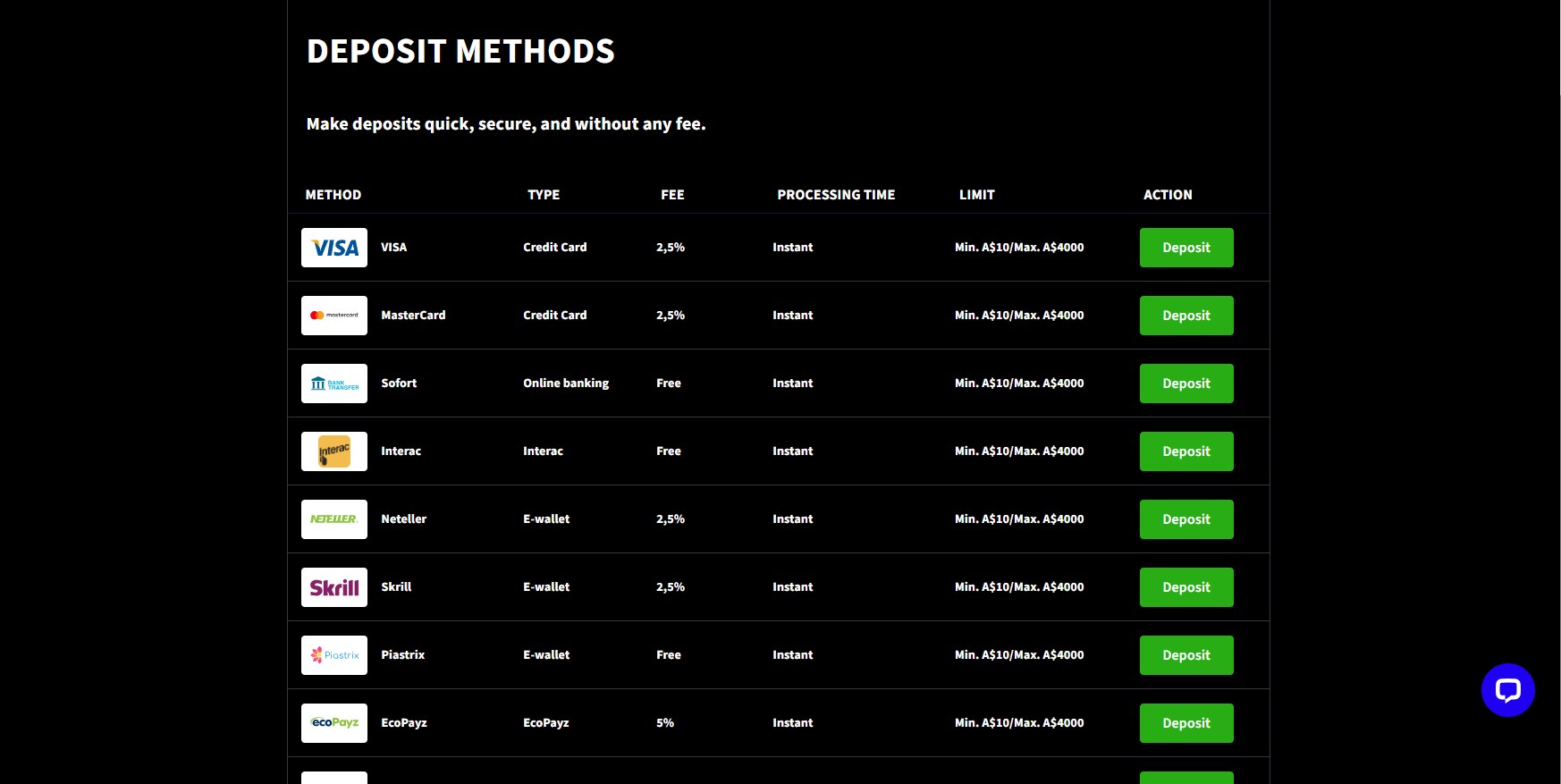Click the Interac method name
This screenshot has height=784, width=1561.
point(401,451)
